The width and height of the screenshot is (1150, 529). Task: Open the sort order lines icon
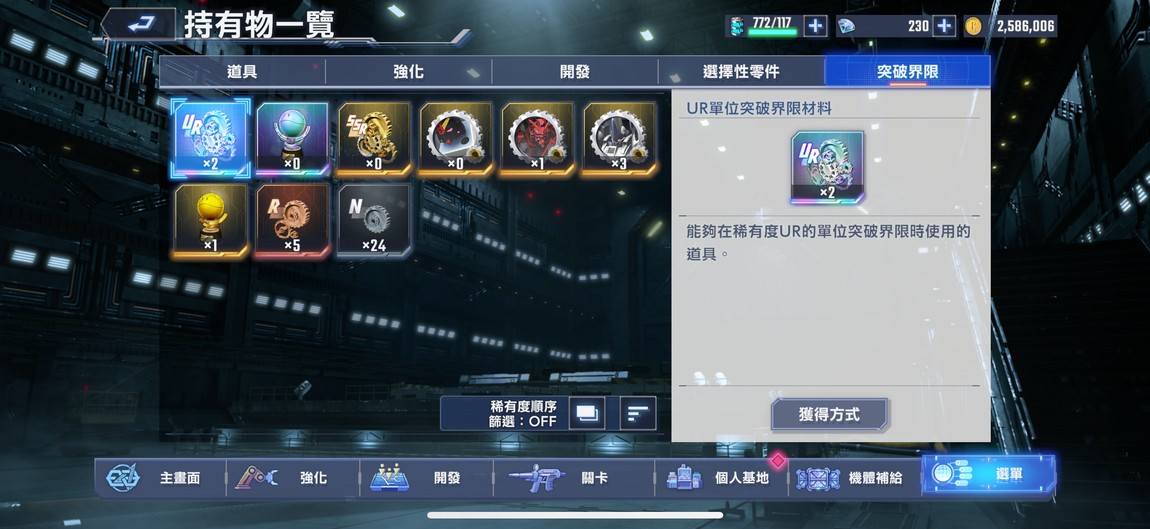pyautogui.click(x=638, y=413)
